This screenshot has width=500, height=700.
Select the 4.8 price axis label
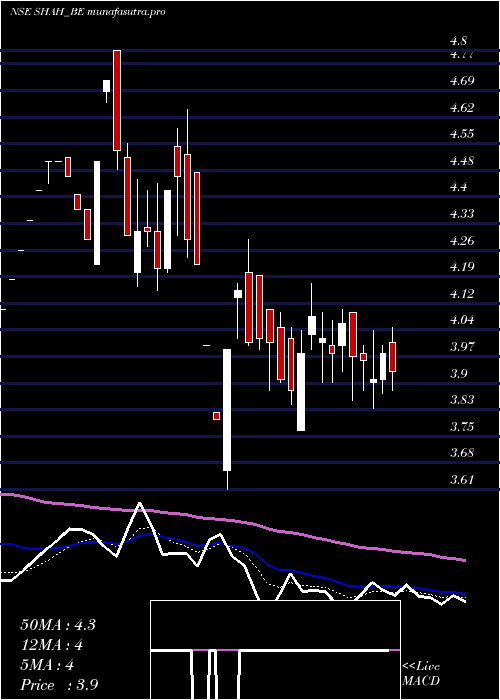458,42
